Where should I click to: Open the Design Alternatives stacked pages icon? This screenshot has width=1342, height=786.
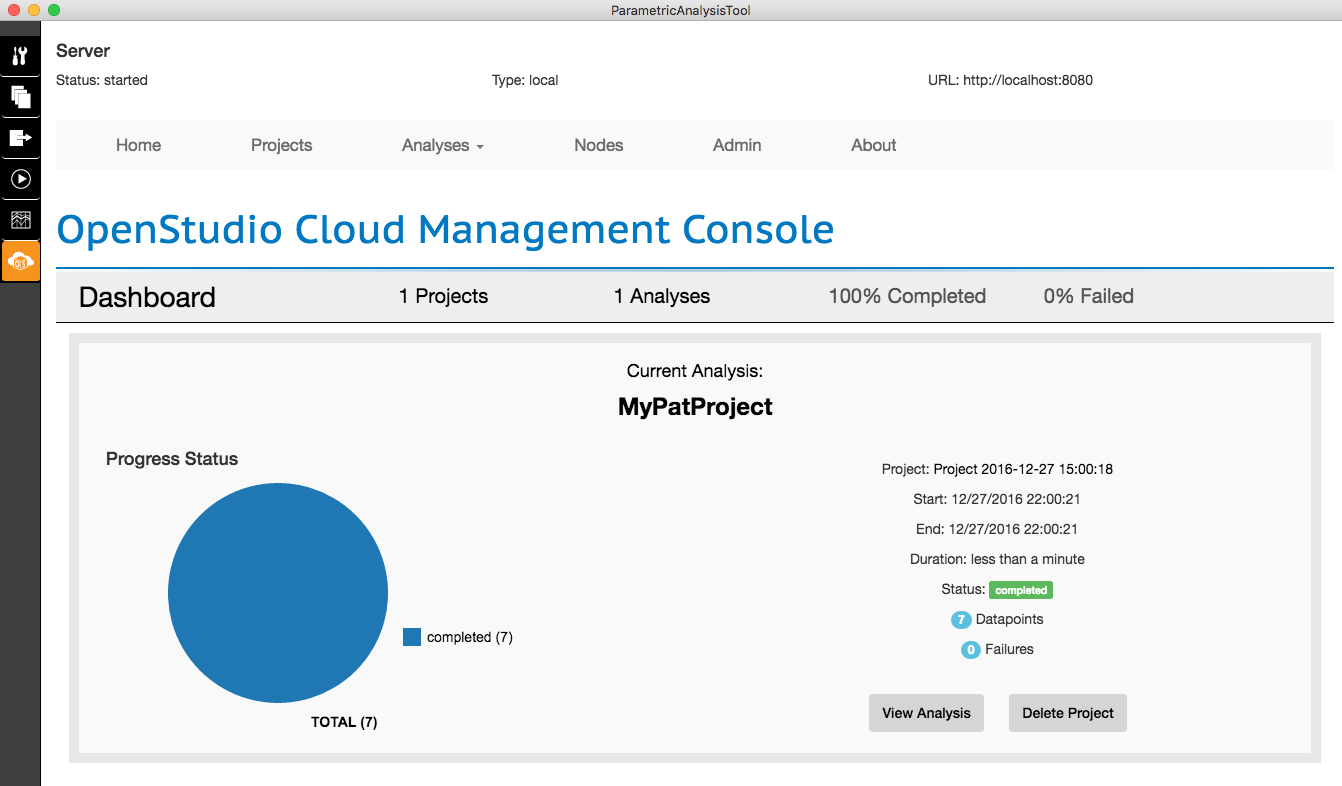coord(20,97)
